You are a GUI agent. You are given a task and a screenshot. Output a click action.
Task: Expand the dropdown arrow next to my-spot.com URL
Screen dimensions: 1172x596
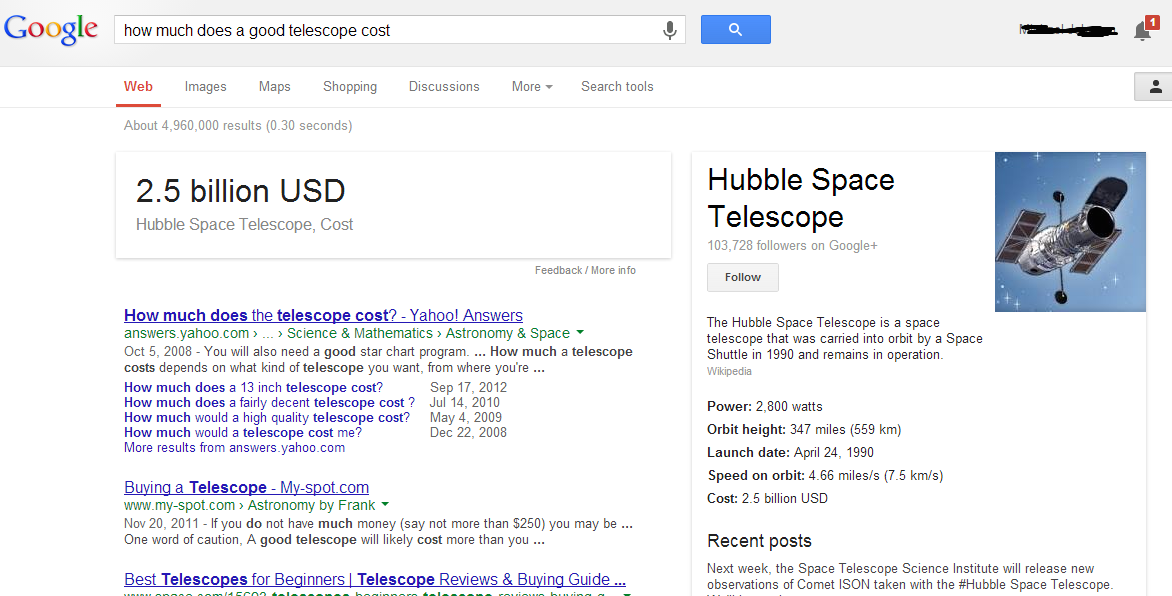[387, 505]
